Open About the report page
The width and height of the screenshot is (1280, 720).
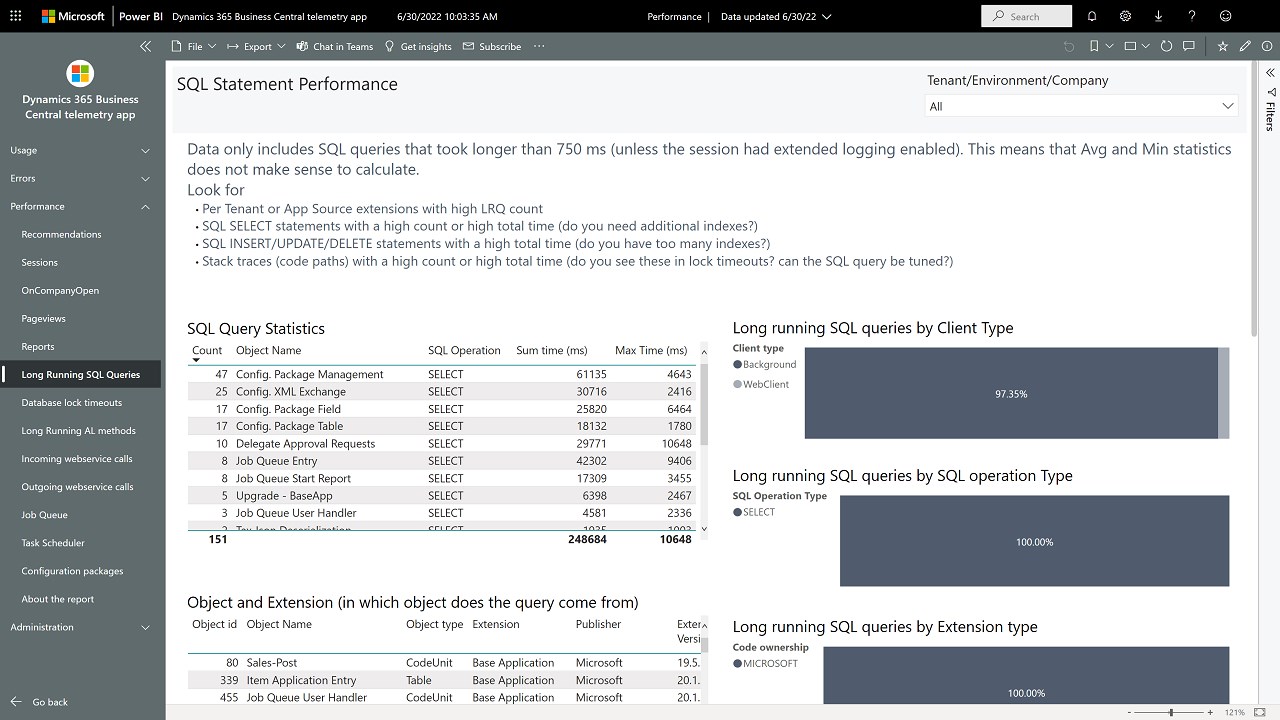click(58, 598)
